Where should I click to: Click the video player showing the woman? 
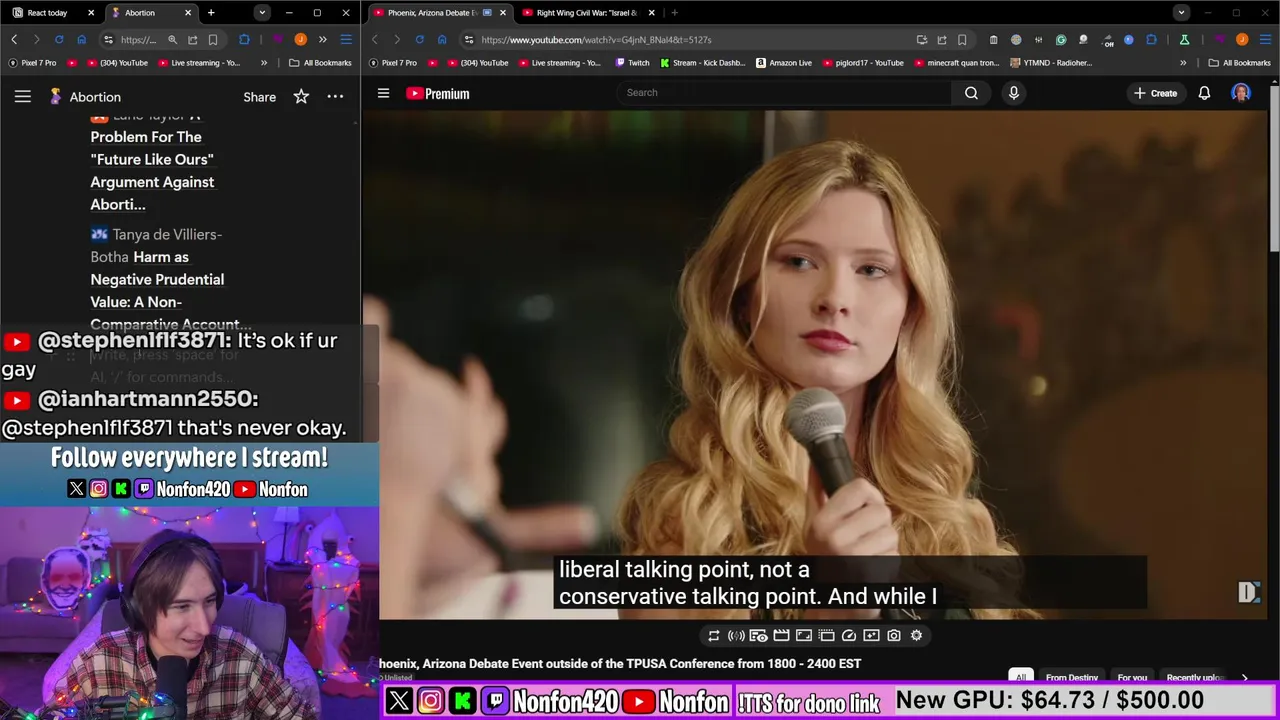(815, 365)
